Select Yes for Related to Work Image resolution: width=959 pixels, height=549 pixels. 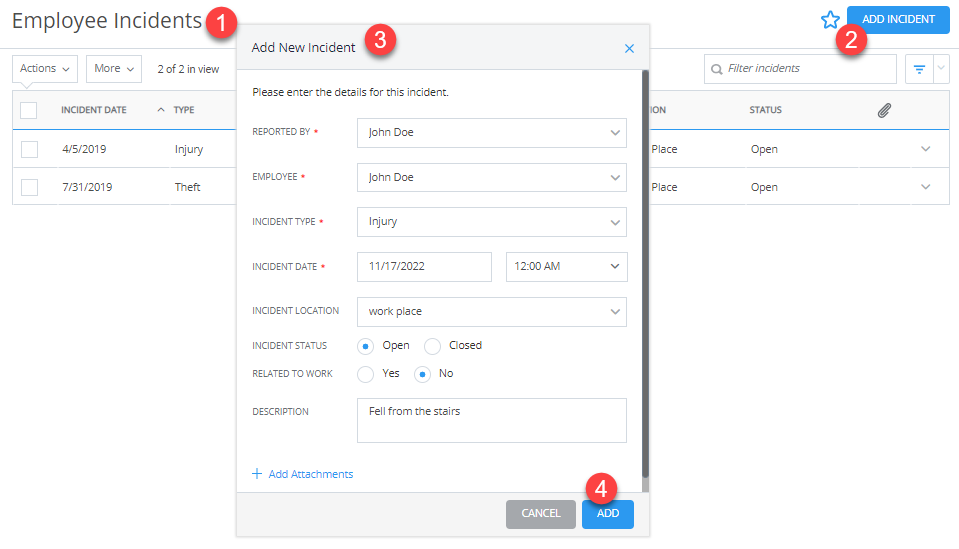coord(365,374)
